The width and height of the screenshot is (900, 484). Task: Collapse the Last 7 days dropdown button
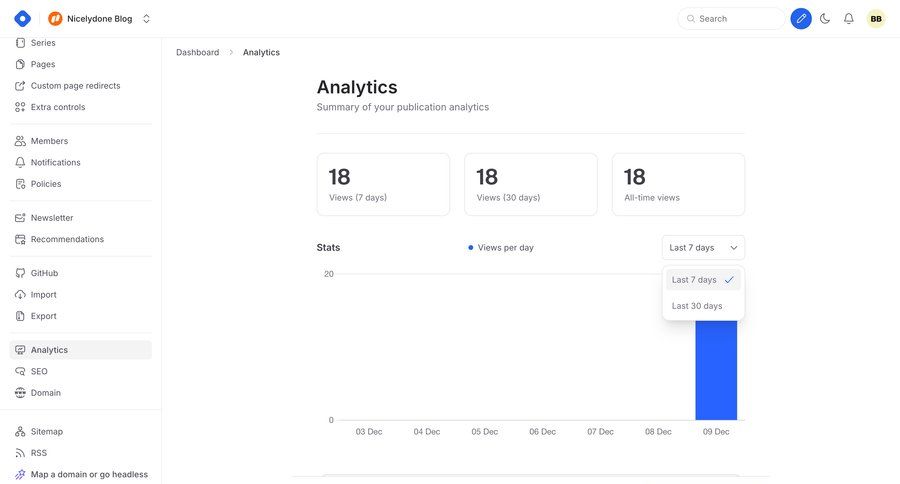703,247
